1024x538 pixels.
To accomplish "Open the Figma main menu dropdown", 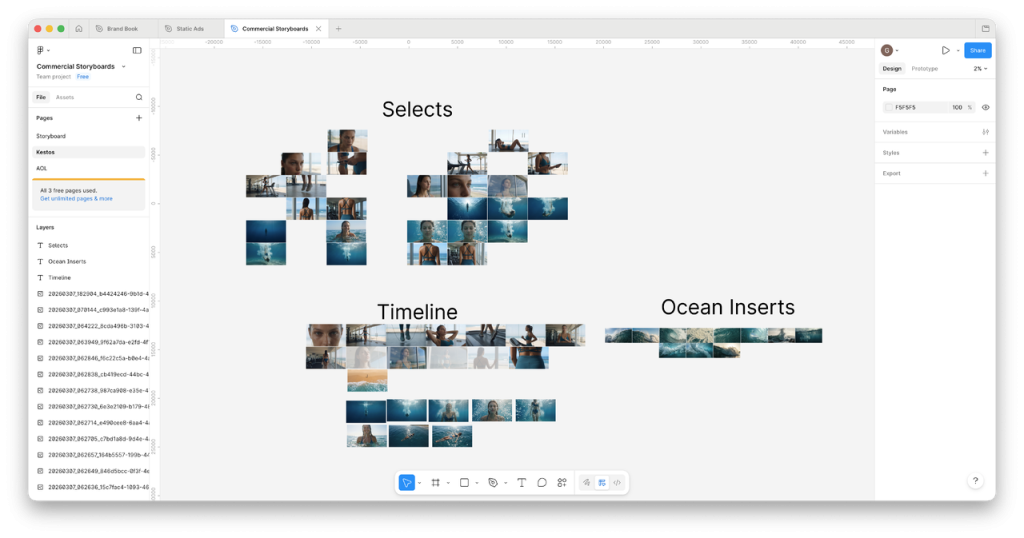I will coord(43,50).
